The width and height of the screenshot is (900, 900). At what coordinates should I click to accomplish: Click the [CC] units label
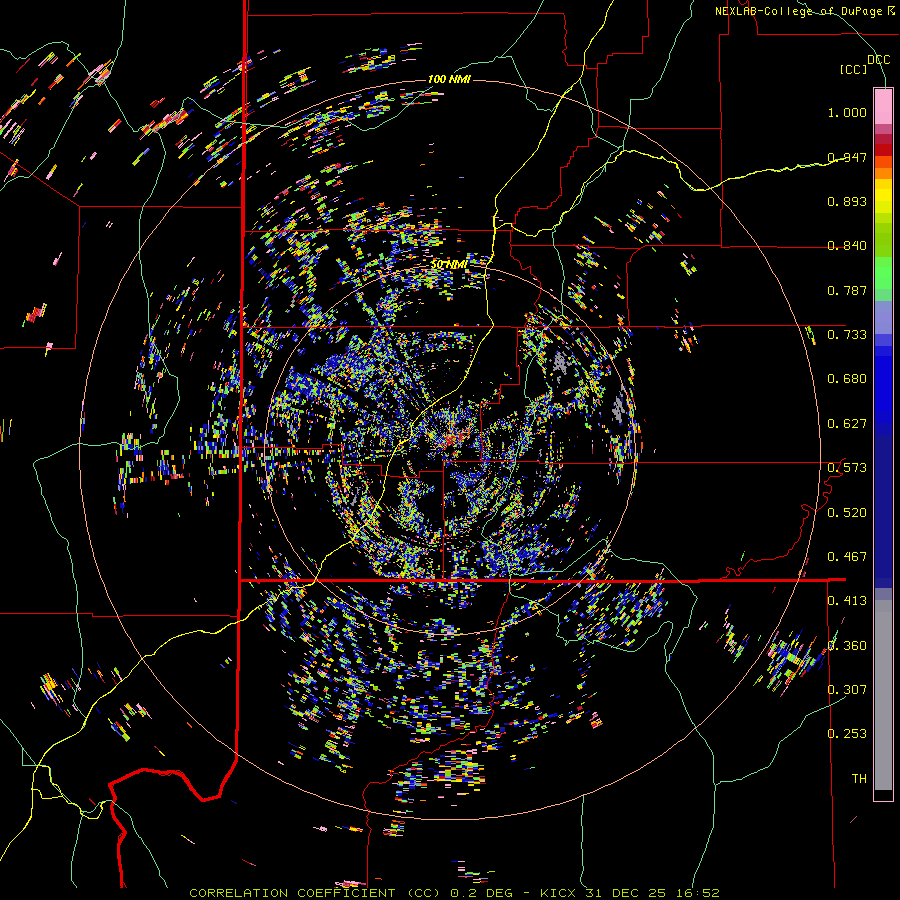tap(853, 69)
